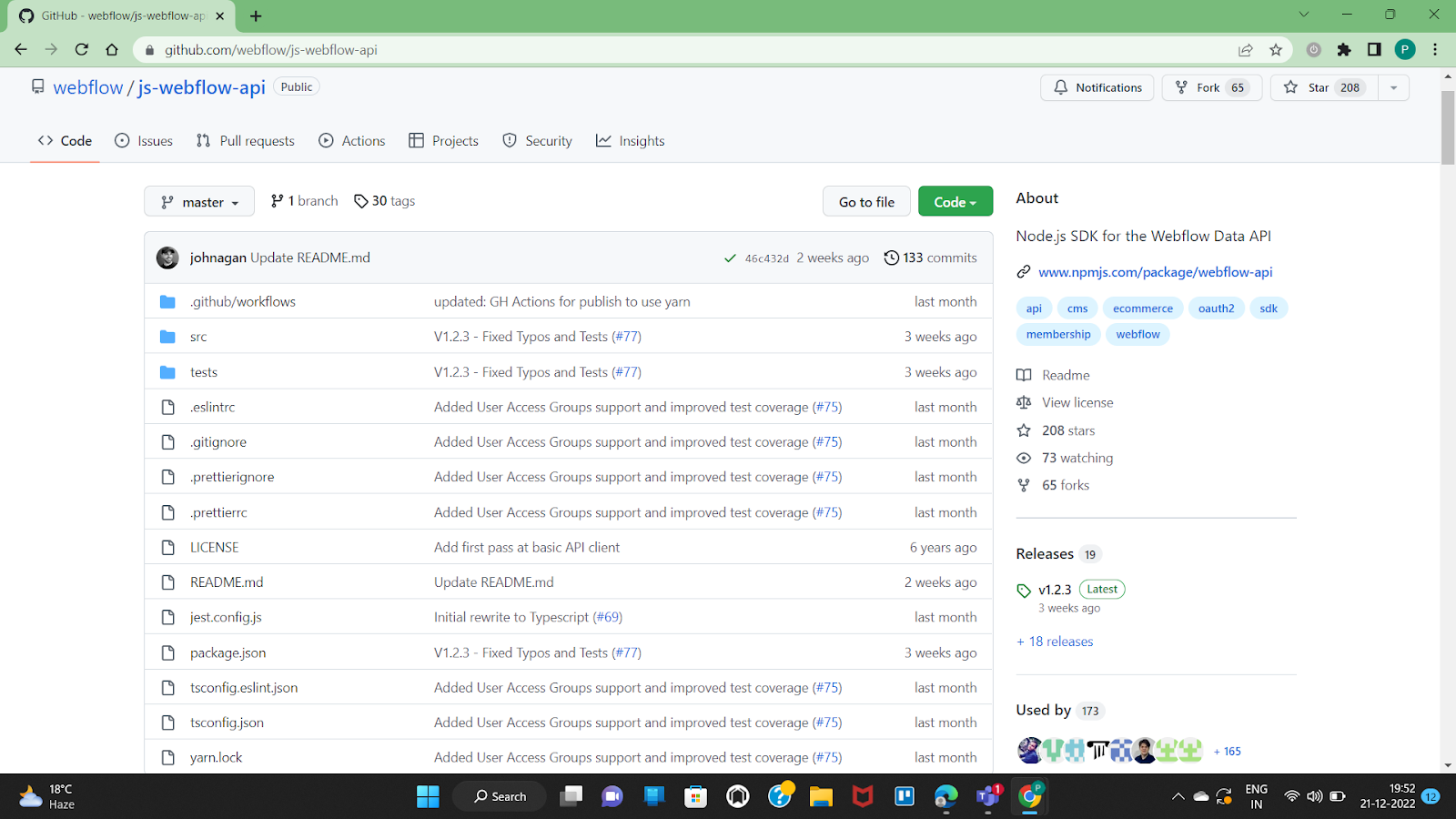1456x819 pixels.
Task: Show + 165 more dependents
Action: pos(1228,752)
